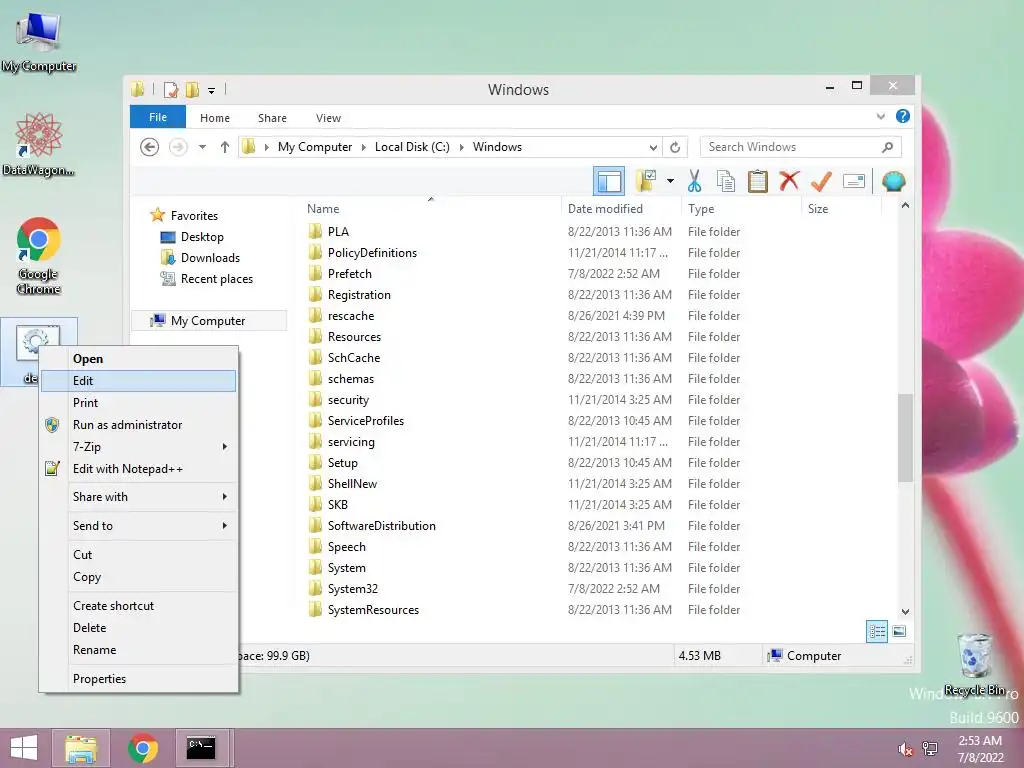This screenshot has height=768, width=1024.
Task: Go Back with the left arrow button
Action: point(150,147)
